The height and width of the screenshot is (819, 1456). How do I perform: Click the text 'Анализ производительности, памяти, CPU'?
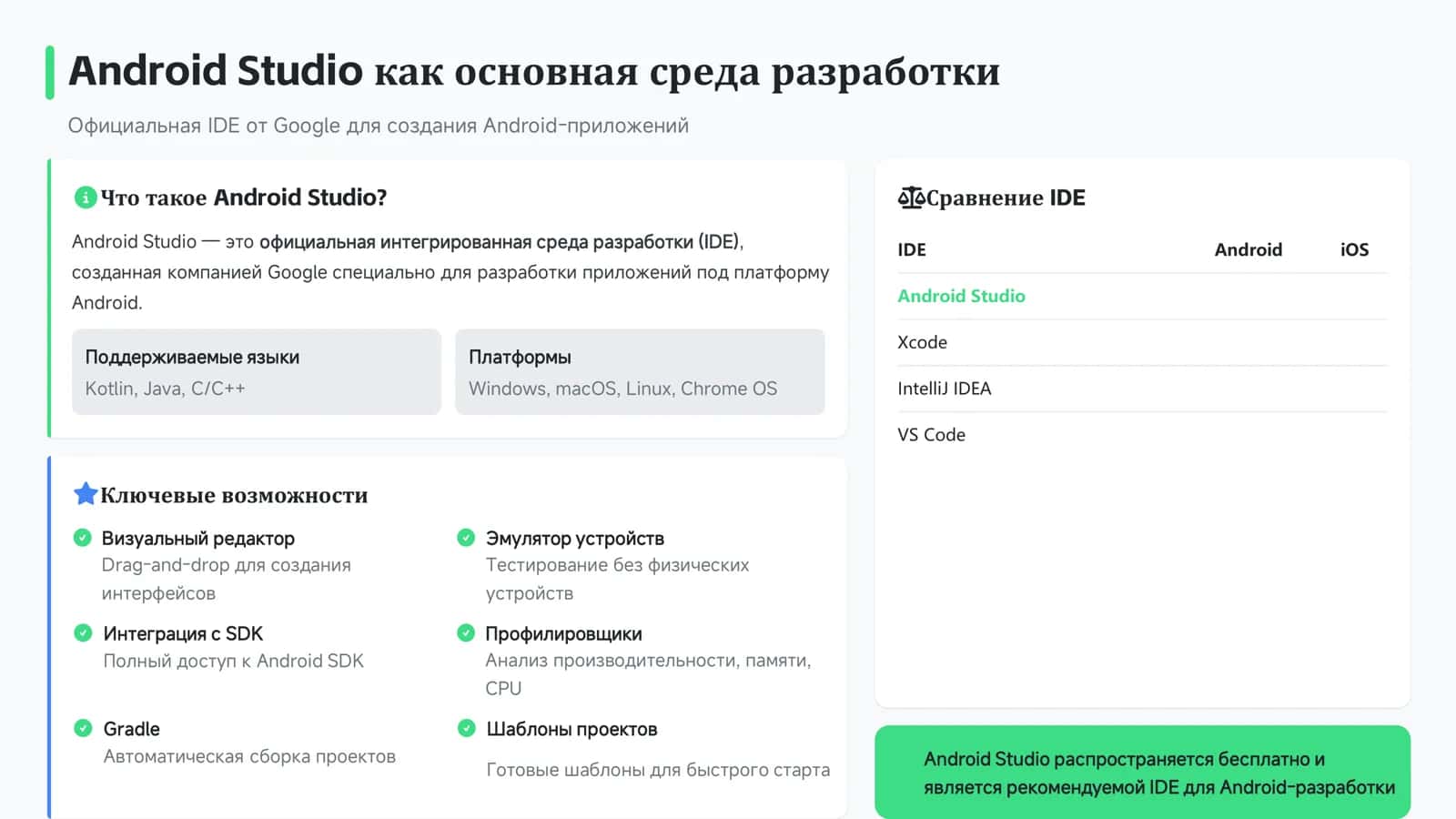pyautogui.click(x=648, y=674)
